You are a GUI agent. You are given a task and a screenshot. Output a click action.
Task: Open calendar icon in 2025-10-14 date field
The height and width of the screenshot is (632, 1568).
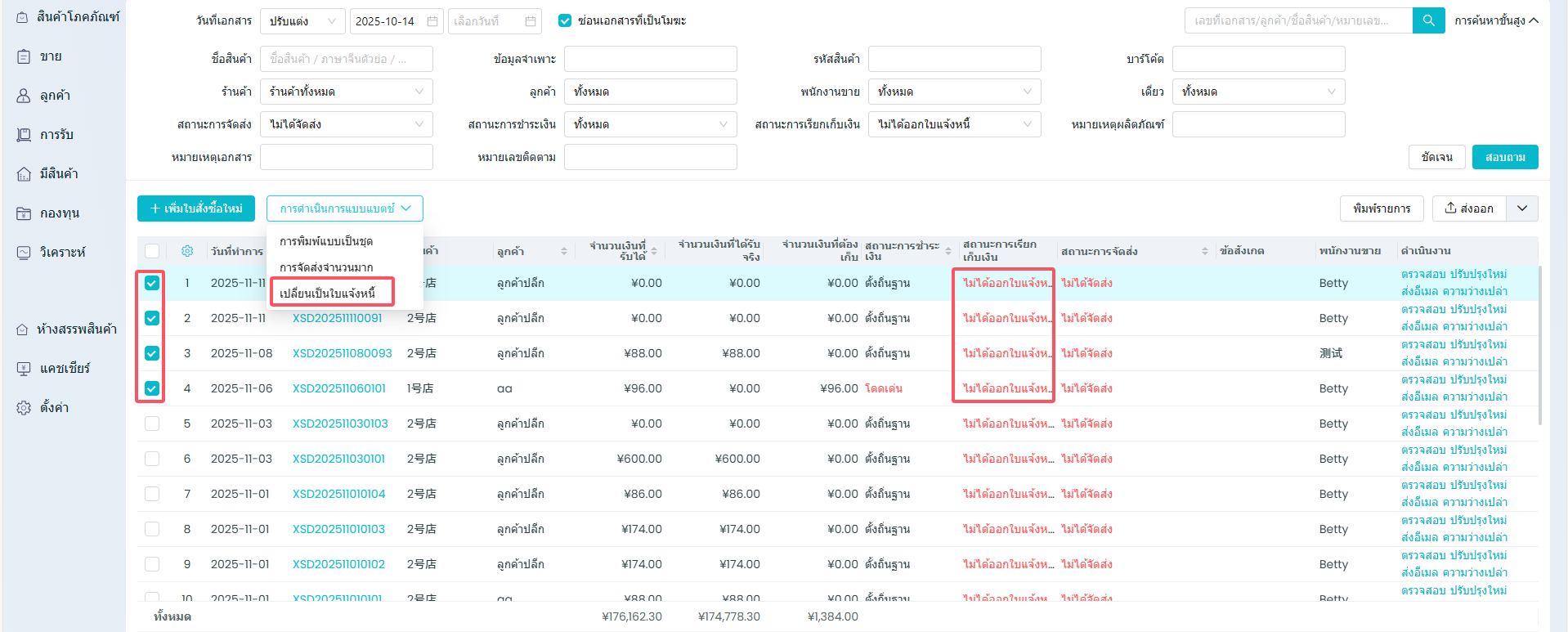coord(432,21)
